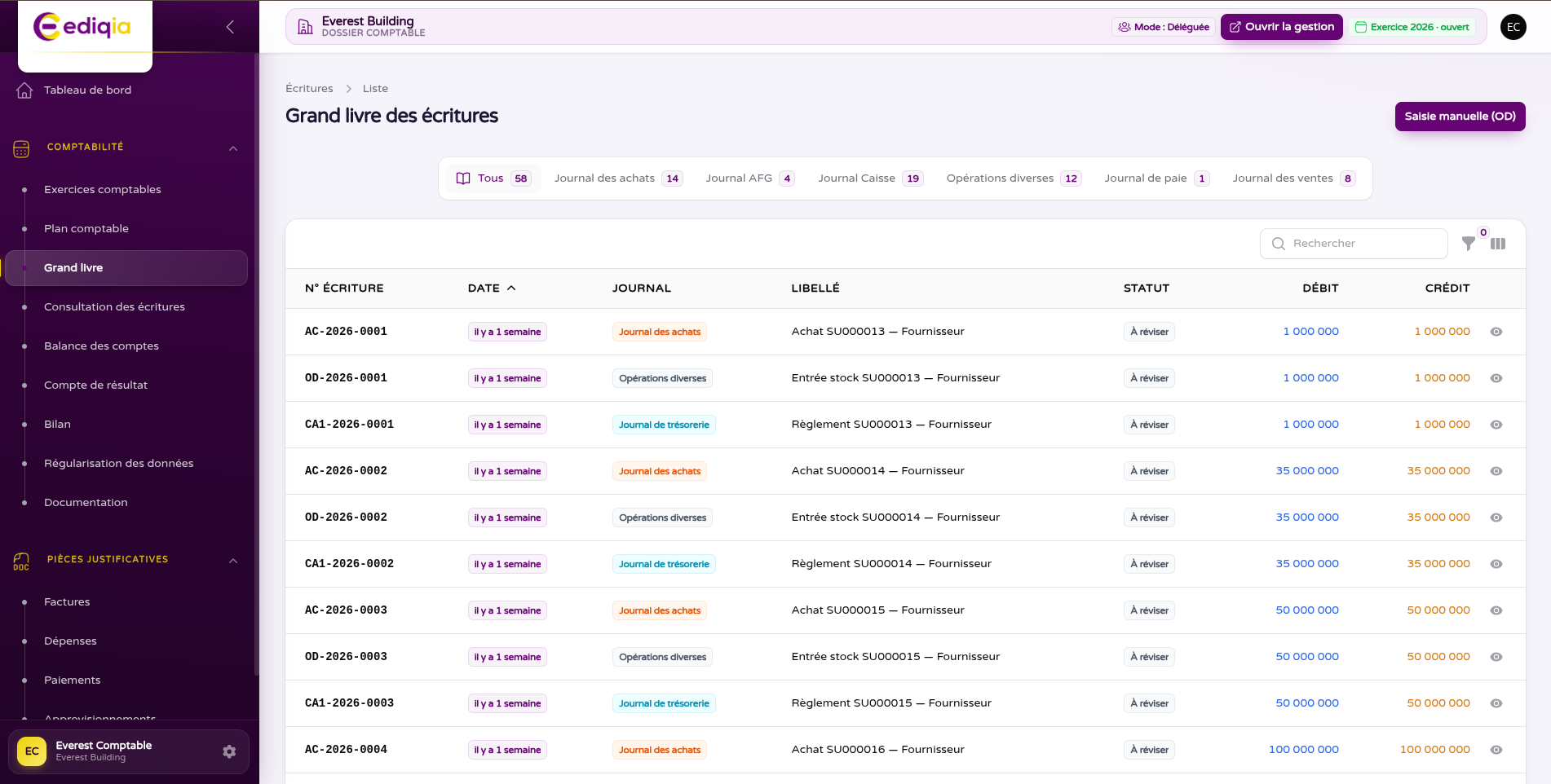Click the Everest Comptable profile card
This screenshot has height=784, width=1551.
(x=129, y=751)
